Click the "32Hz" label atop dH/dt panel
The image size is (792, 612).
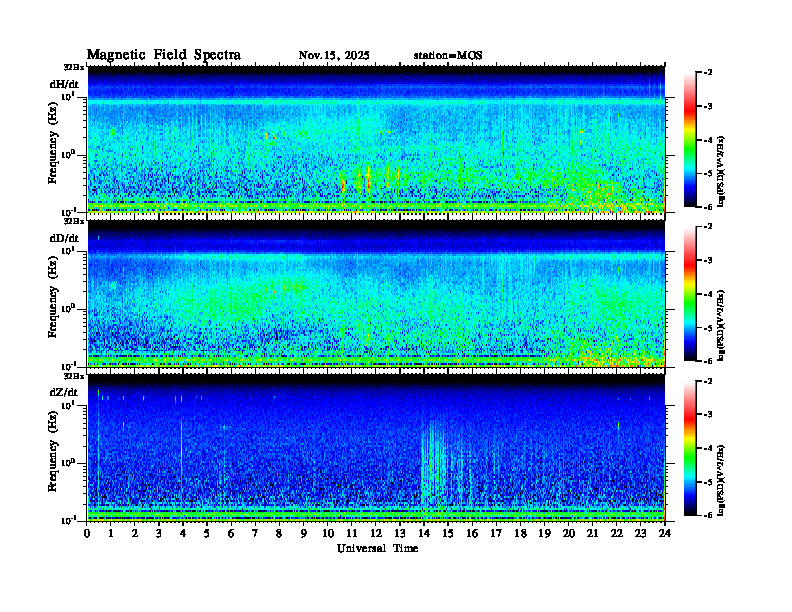point(74,67)
